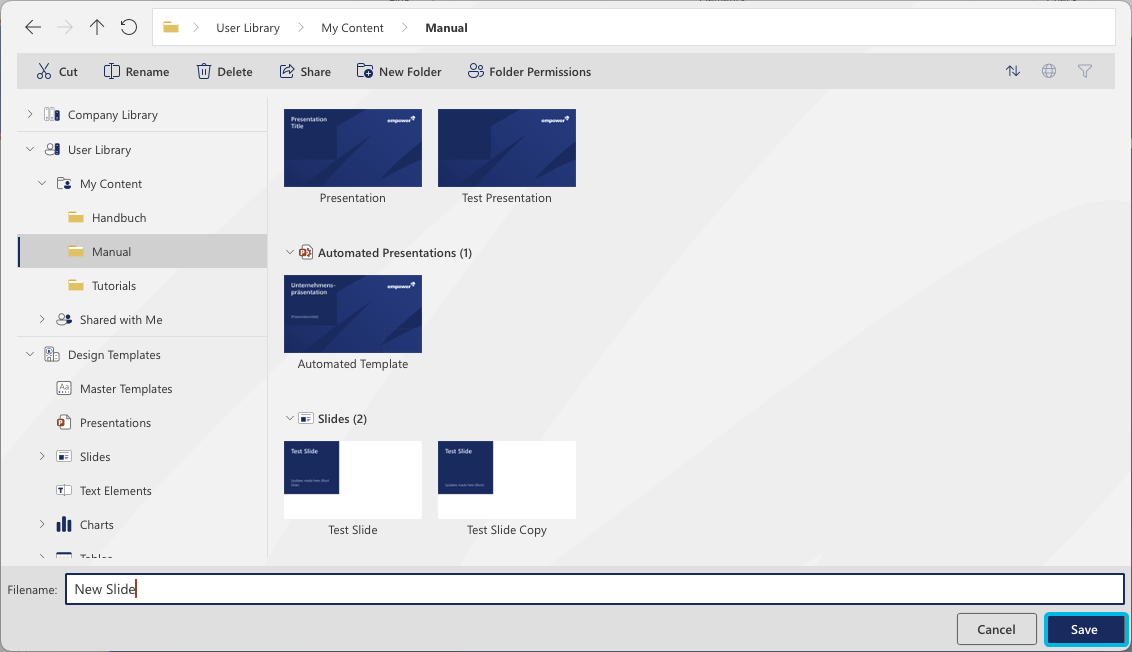Rename the selected folder
The height and width of the screenshot is (652, 1132).
tap(136, 71)
